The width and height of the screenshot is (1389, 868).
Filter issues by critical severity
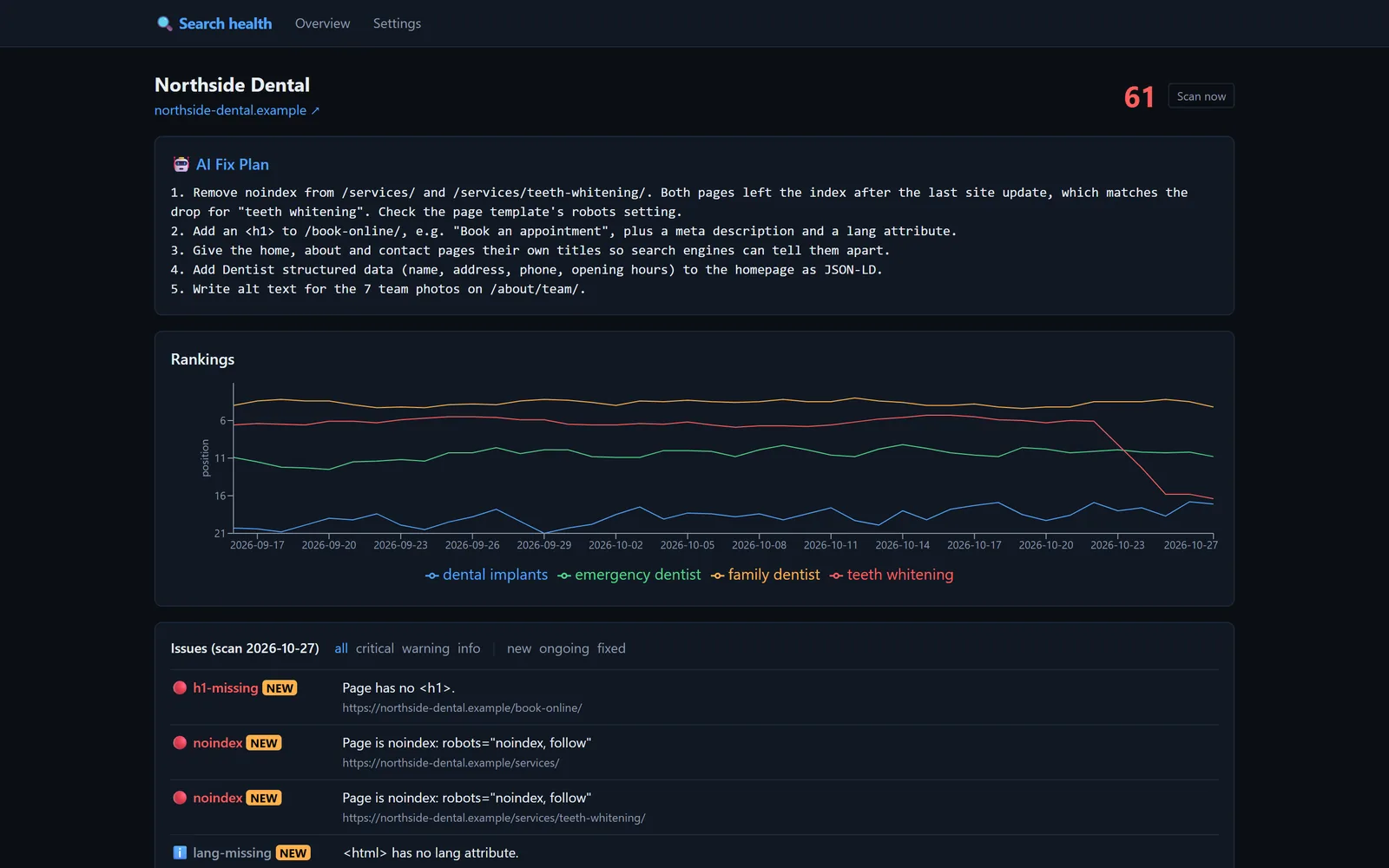click(x=375, y=648)
